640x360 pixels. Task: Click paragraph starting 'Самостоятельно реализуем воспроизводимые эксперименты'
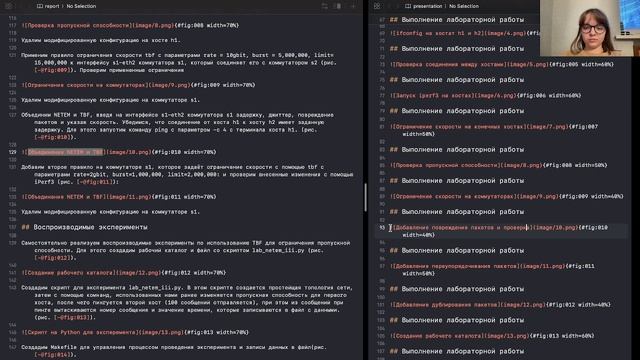tap(186, 250)
